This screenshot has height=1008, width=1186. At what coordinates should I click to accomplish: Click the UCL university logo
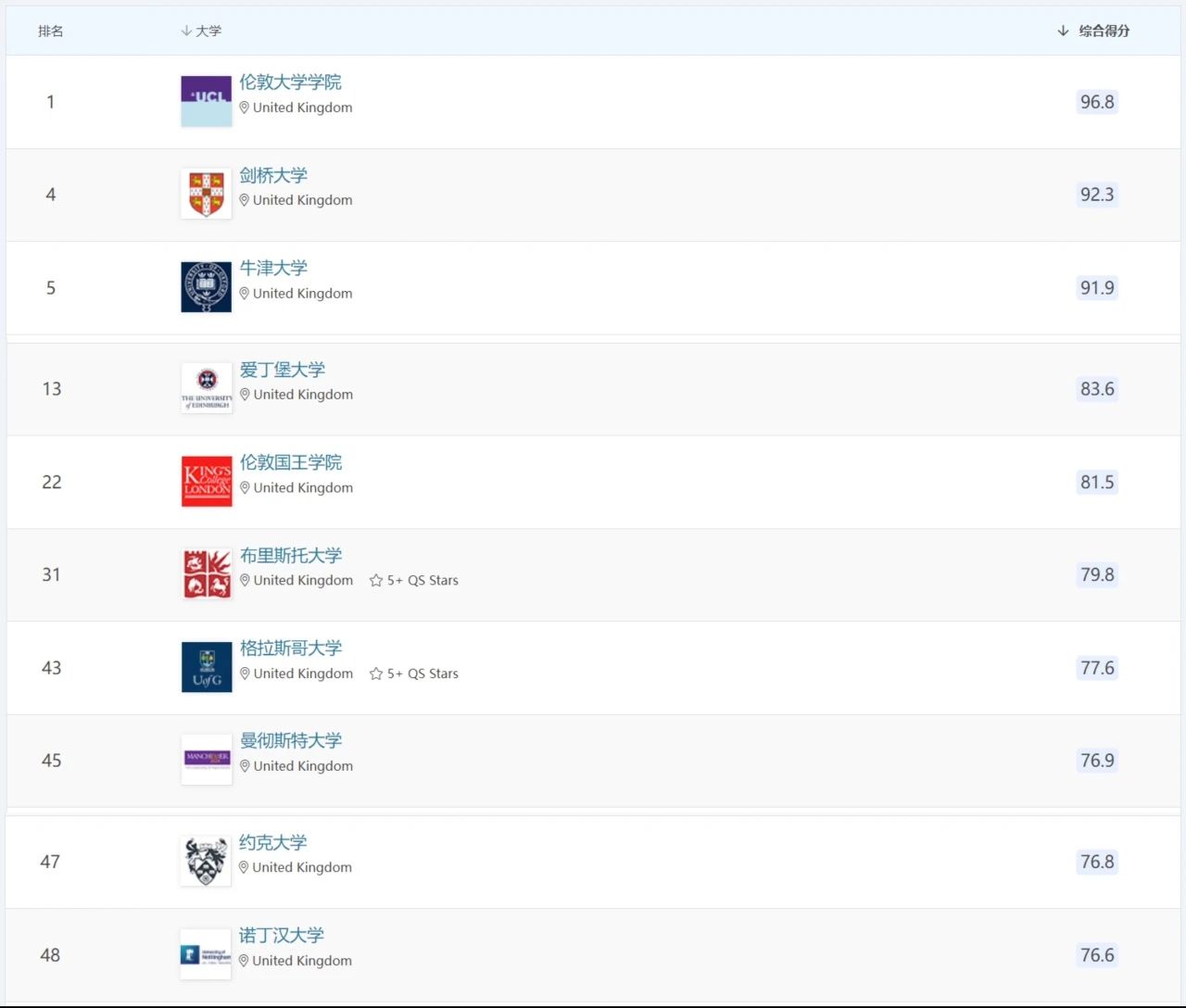click(206, 102)
